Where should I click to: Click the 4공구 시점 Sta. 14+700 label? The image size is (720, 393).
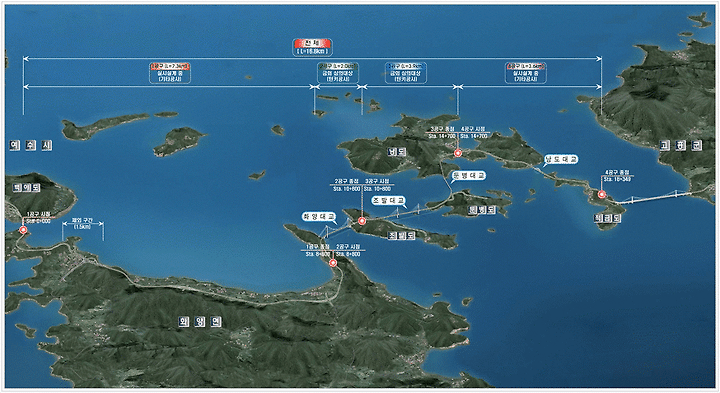(x=473, y=133)
